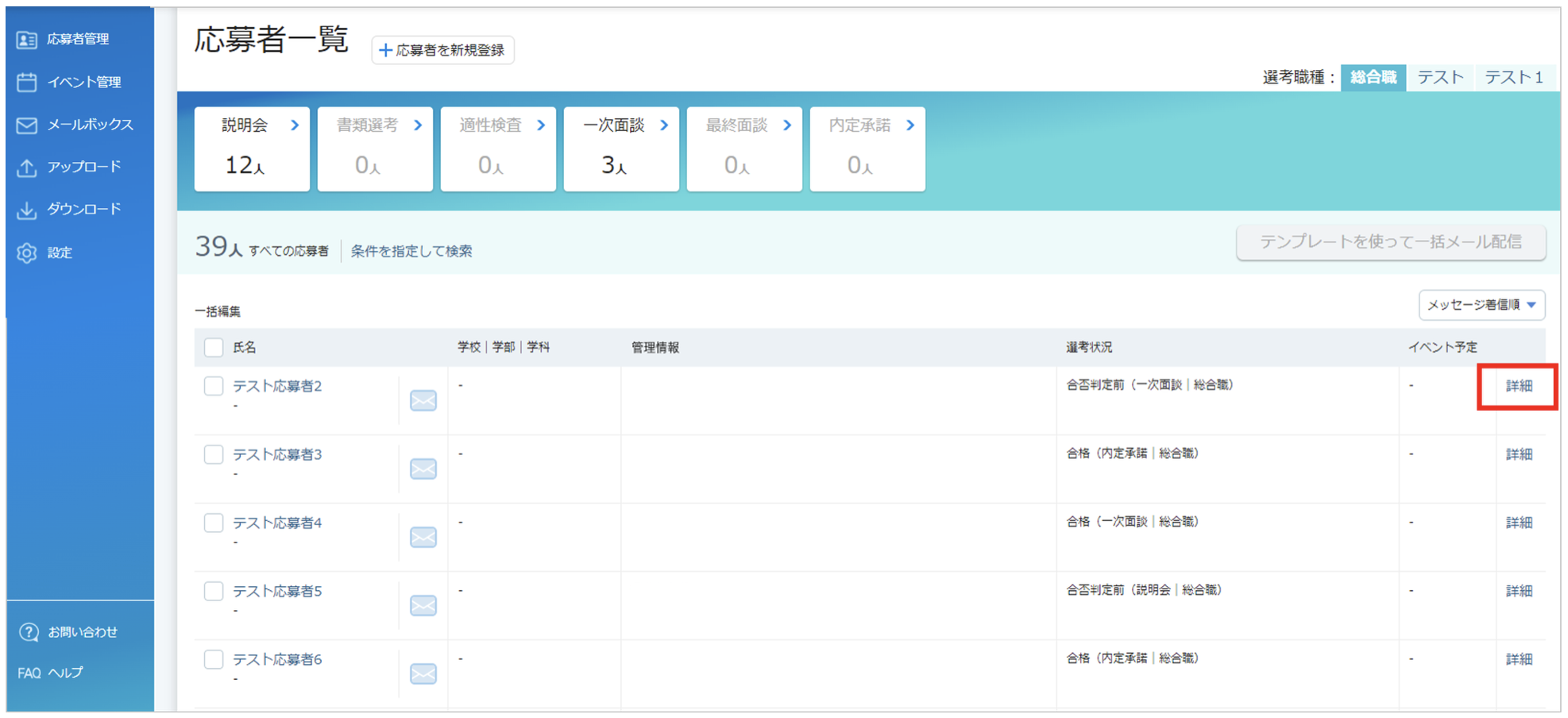This screenshot has width=1568, height=718.
Task: Tick checkbox for テスト応募者3
Action: 214,454
